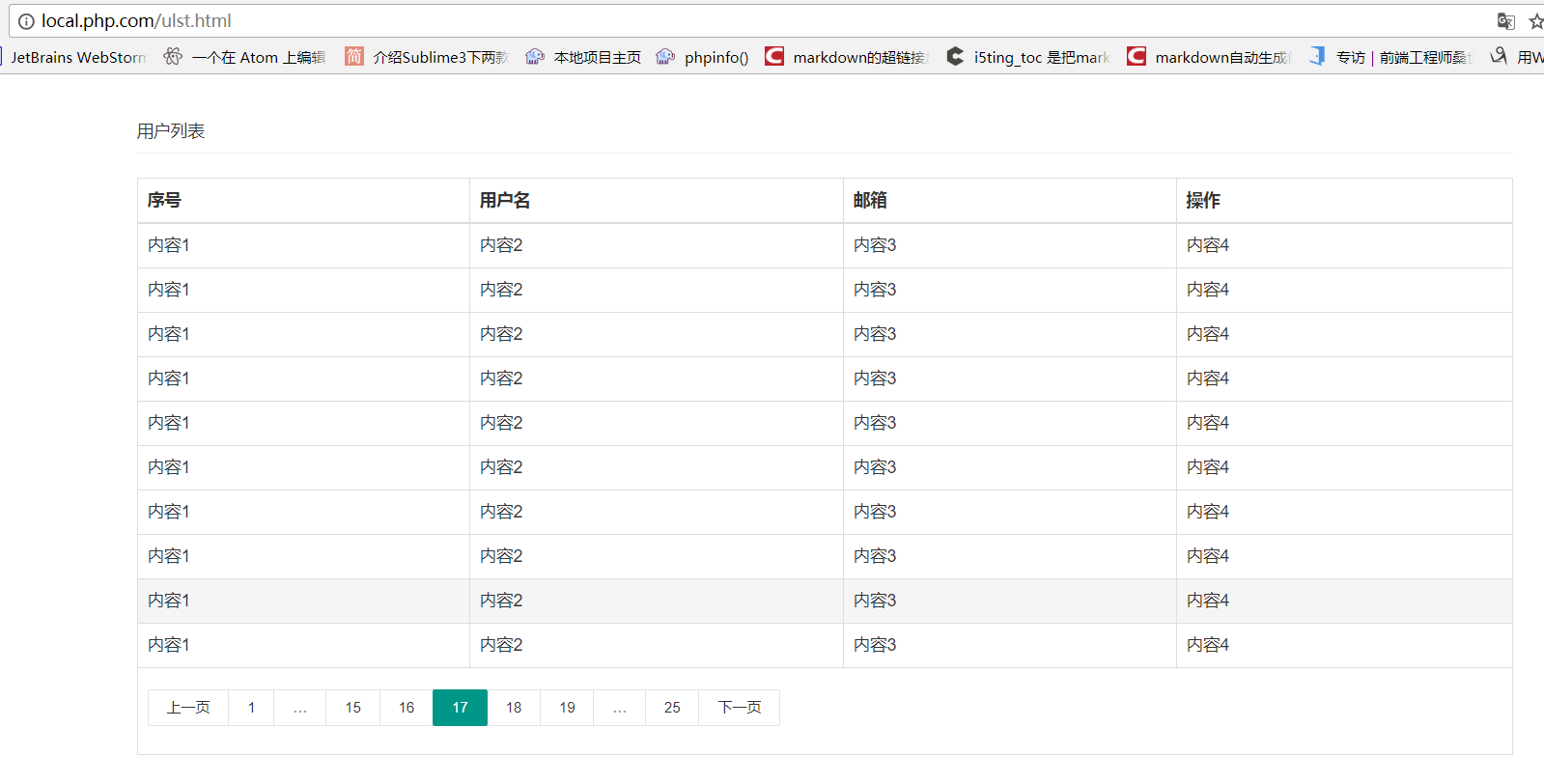This screenshot has width=1544, height=784.
Task: Open the Sublime3 introduction bookmark
Action: [x=428, y=57]
